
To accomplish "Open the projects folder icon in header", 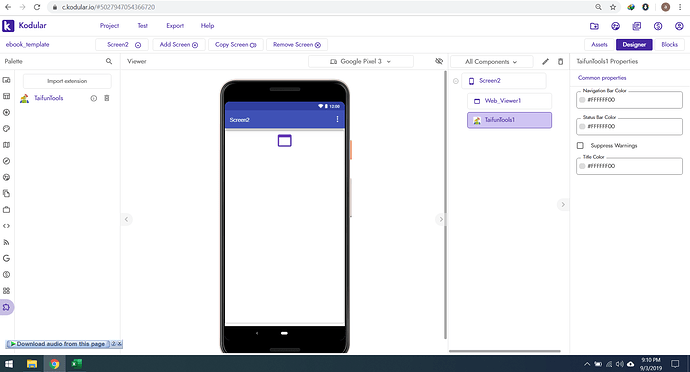I will 594,26.
